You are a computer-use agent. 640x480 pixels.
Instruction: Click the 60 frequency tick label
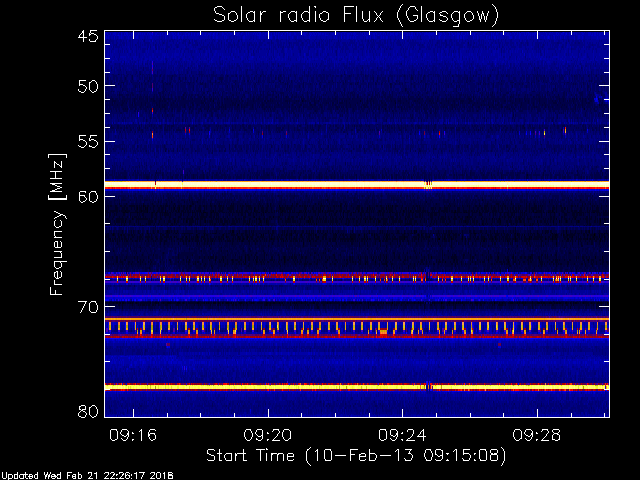click(x=88, y=196)
